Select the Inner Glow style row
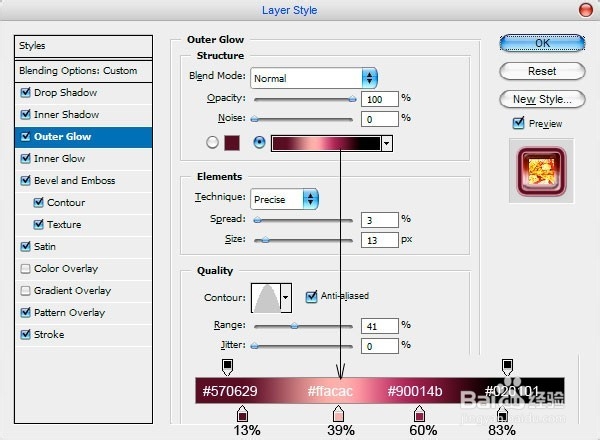 [x=83, y=158]
